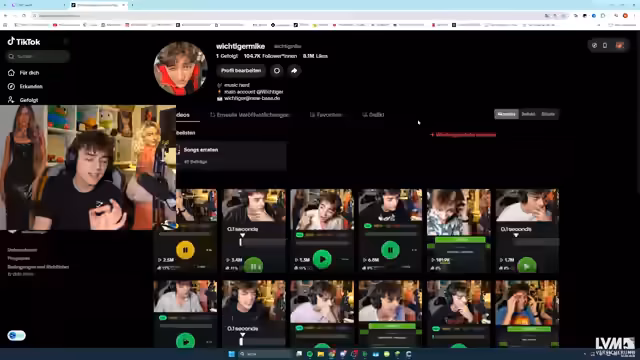Switch to the Favoriten tab
640x360 pixels.
point(325,115)
